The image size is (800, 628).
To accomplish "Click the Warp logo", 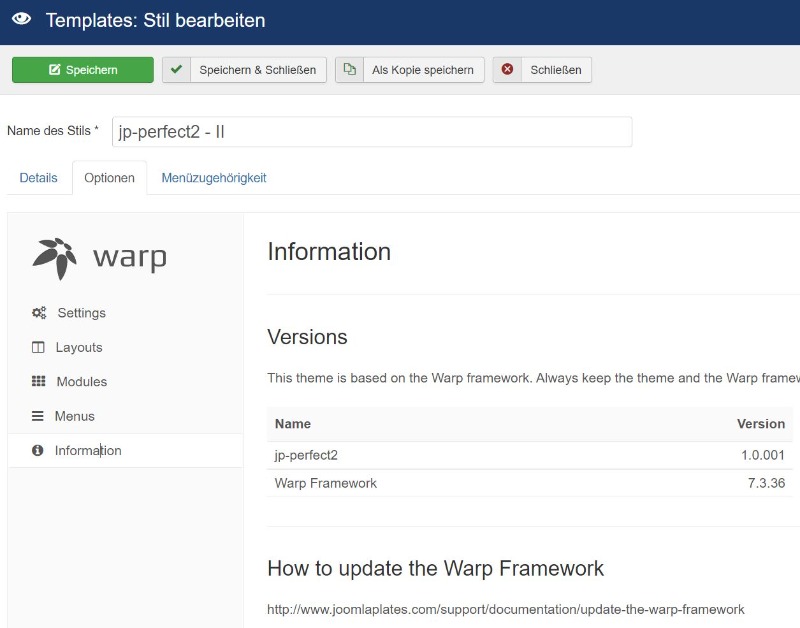I will point(99,258).
